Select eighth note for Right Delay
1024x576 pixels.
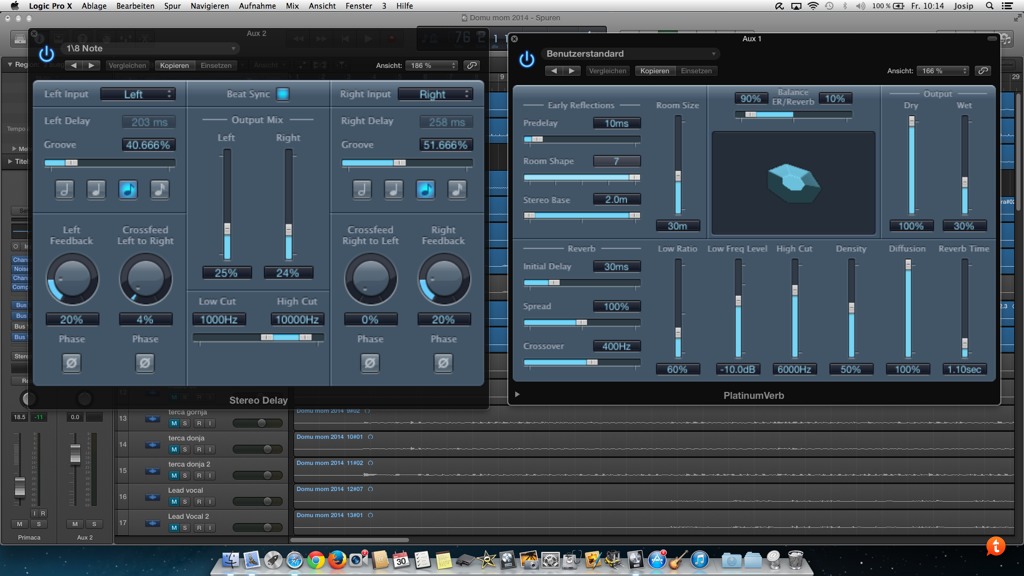coord(425,189)
